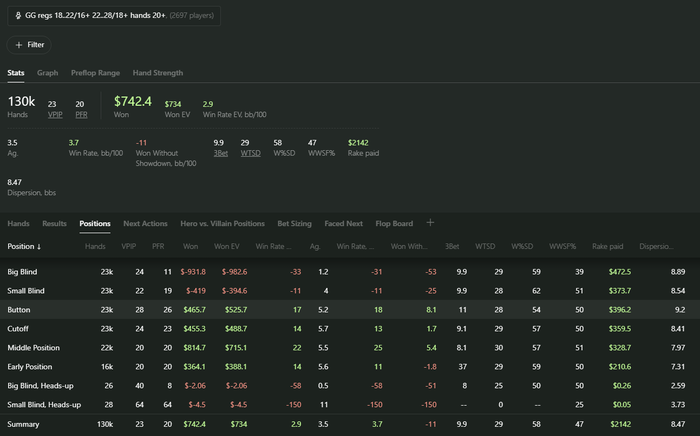Select the Hands sub-tab
This screenshot has height=436, width=700.
pos(18,224)
